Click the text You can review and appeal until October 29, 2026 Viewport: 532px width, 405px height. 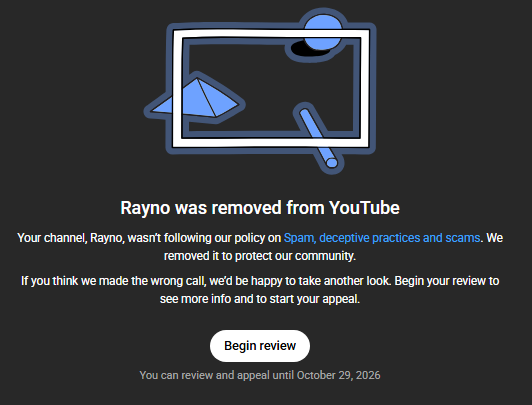(260, 375)
